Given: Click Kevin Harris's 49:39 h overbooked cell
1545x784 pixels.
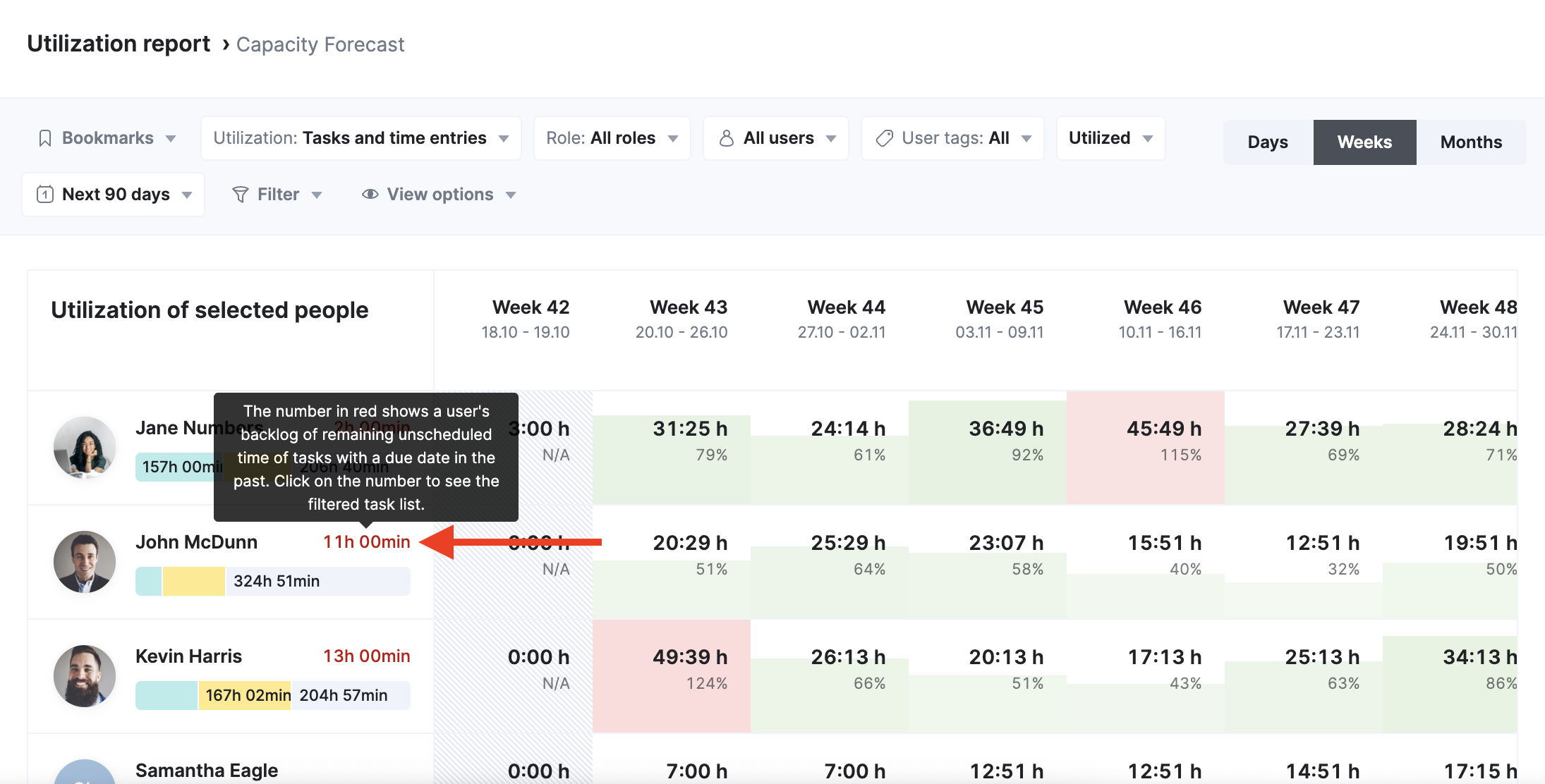Looking at the screenshot, I should tap(672, 676).
